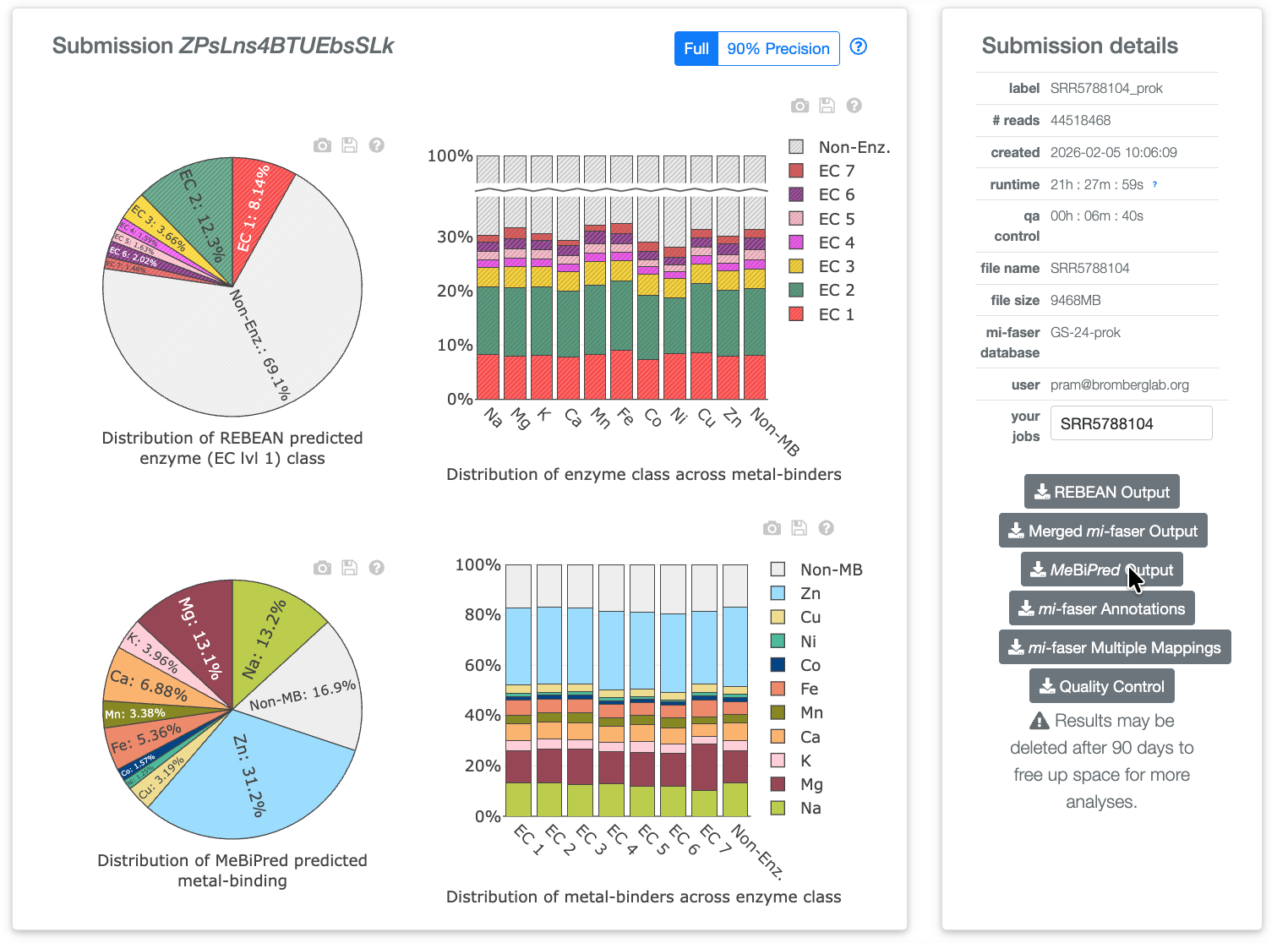The image size is (1288, 943).
Task: Open help icon above metal-binders across enzyme class chart
Action: point(827,528)
